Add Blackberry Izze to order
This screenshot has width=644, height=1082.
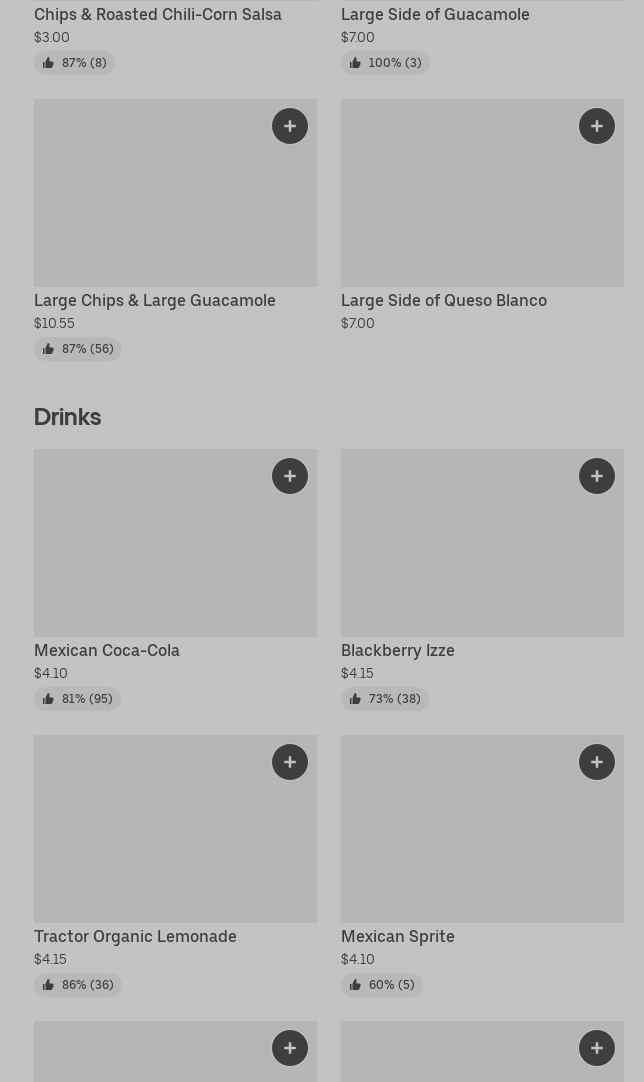point(597,476)
